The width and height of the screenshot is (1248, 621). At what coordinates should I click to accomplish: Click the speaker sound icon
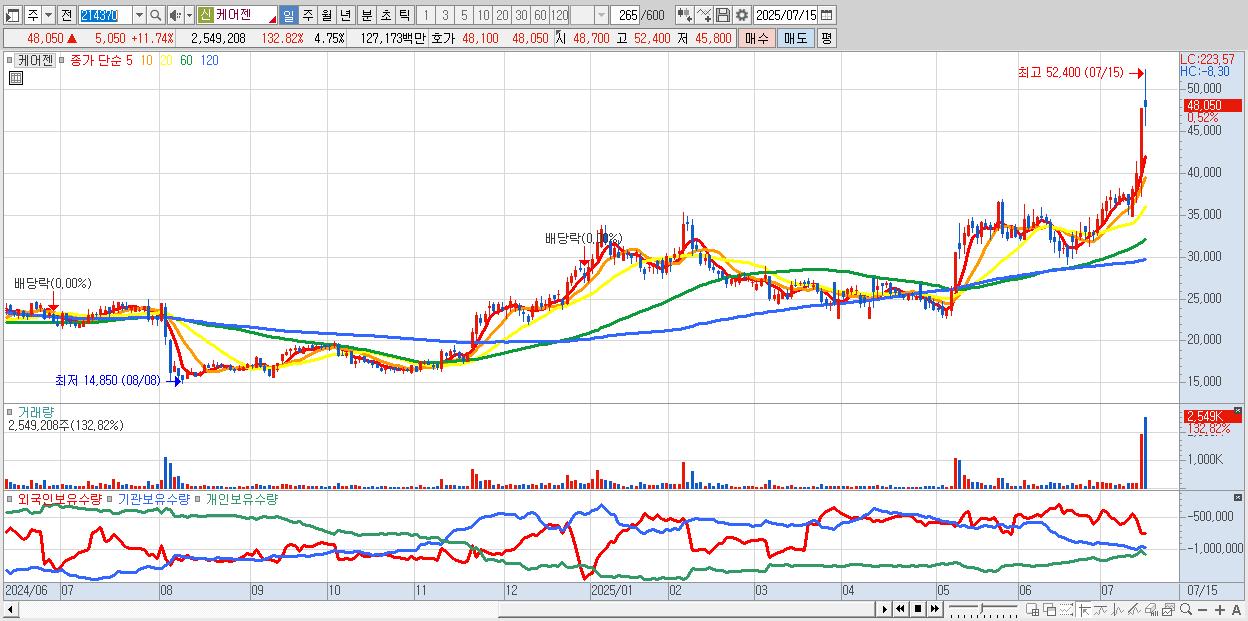(x=175, y=15)
